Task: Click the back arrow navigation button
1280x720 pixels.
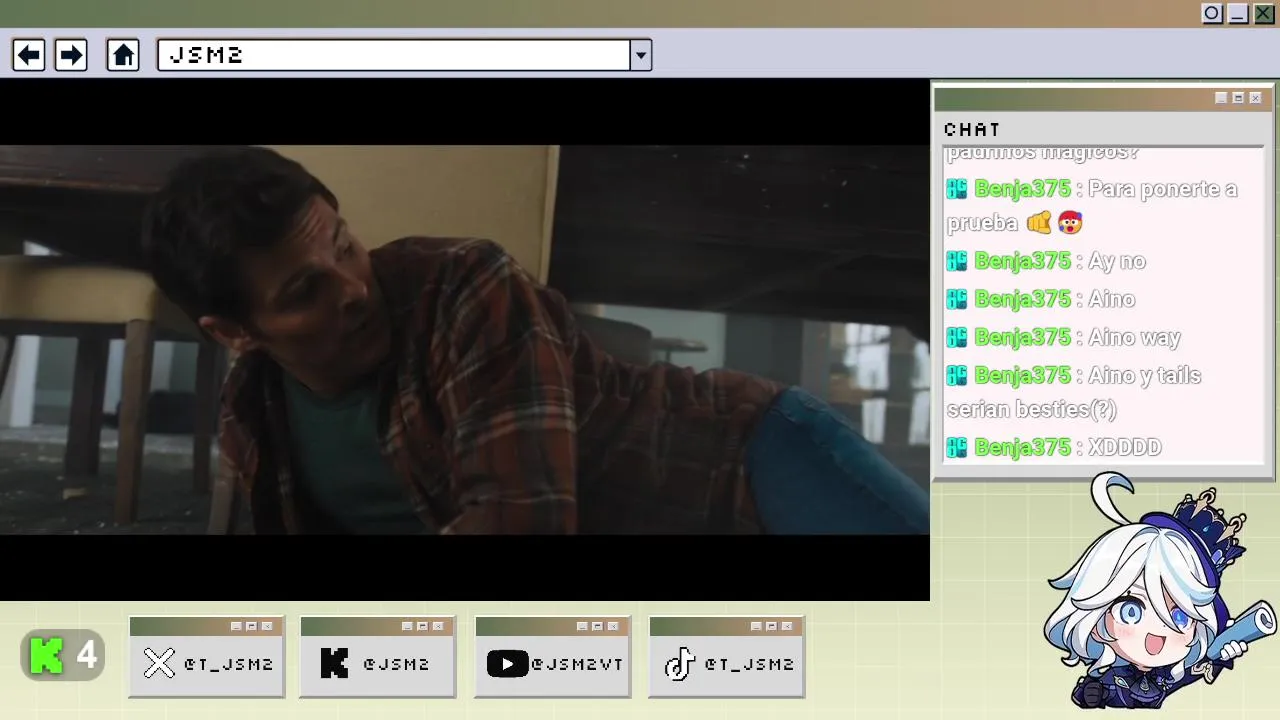Action: 29,55
